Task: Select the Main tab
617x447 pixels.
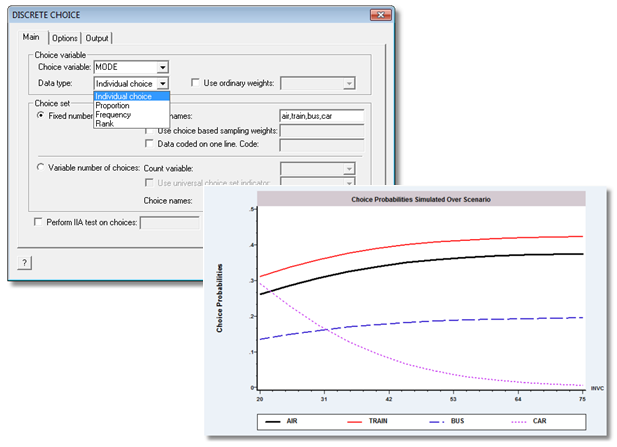Action: (x=31, y=38)
